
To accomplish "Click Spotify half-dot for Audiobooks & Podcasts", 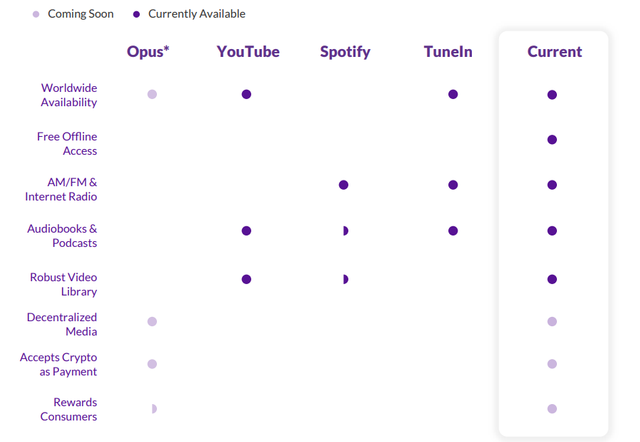I will click(x=345, y=231).
